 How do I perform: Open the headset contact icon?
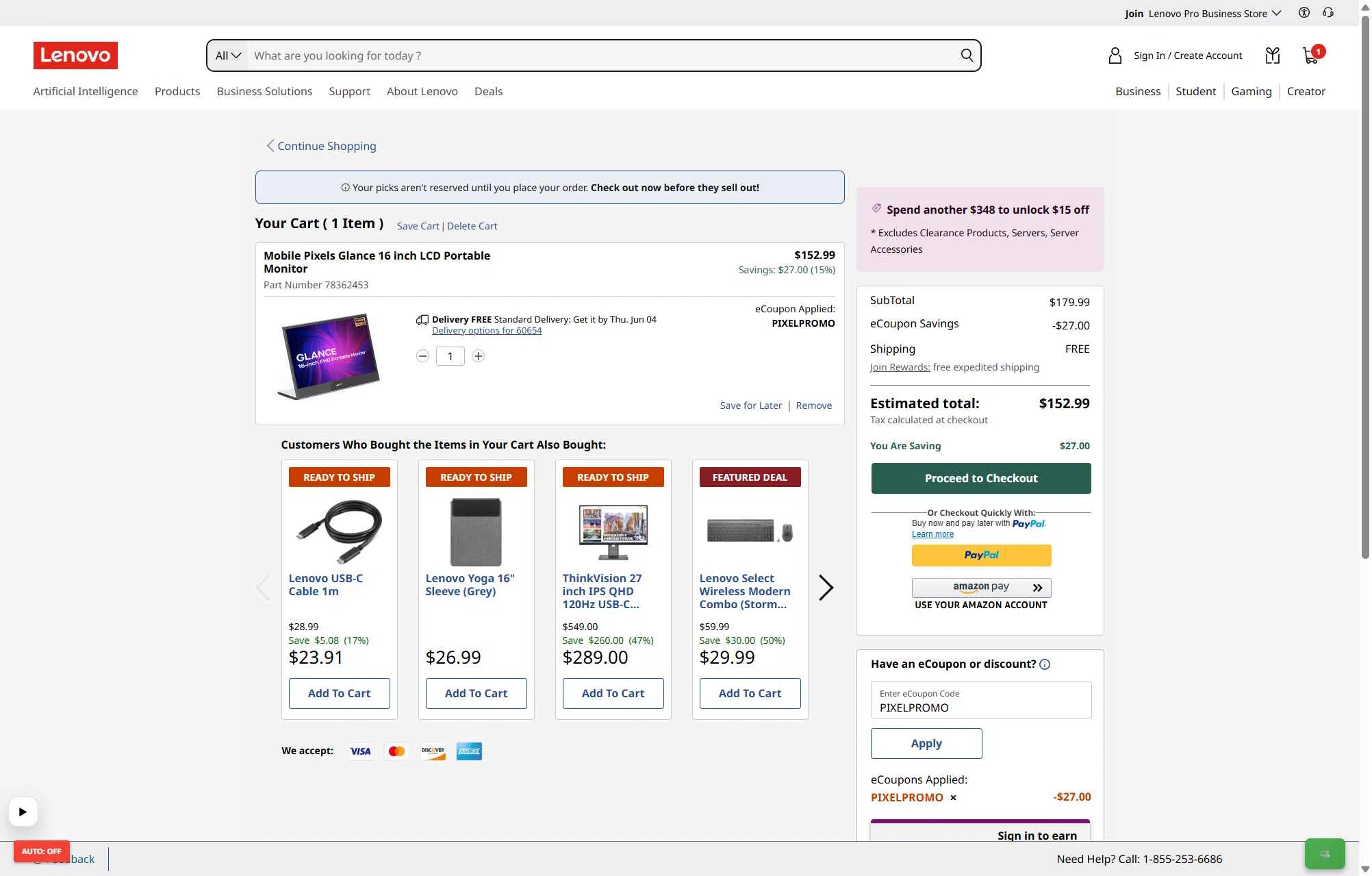tap(1328, 12)
